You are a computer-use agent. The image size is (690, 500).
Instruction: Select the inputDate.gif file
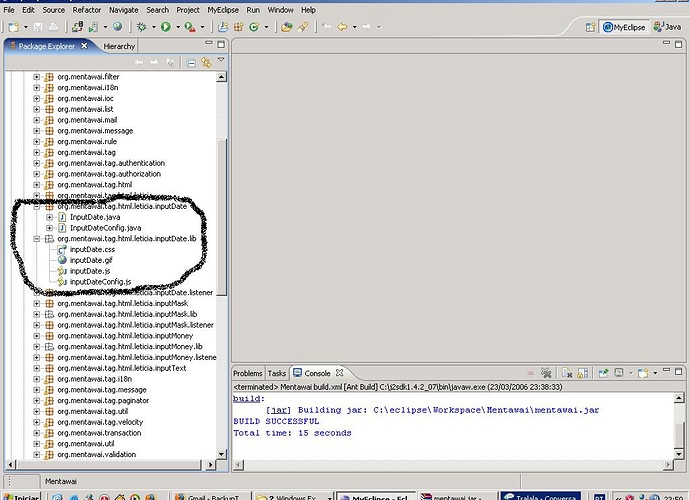91,260
